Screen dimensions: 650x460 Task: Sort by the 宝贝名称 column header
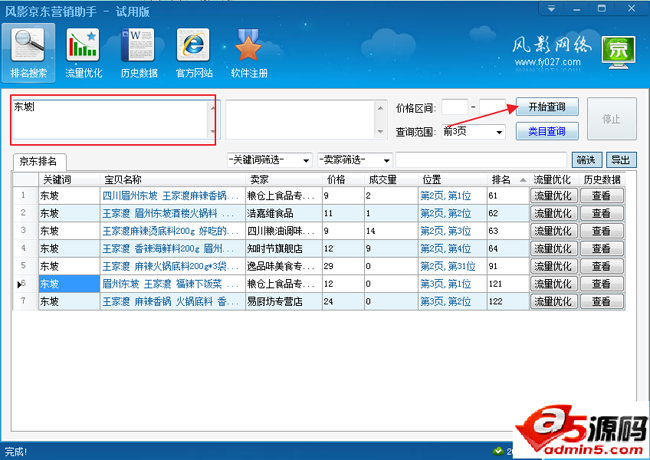coord(172,179)
